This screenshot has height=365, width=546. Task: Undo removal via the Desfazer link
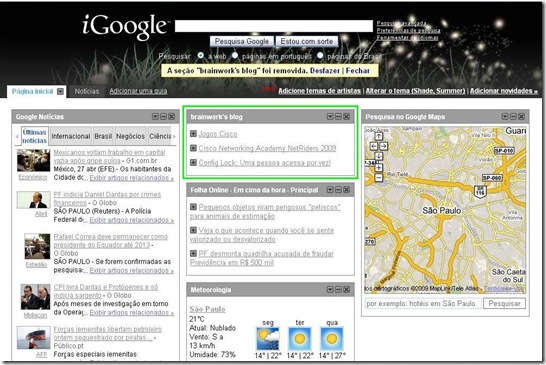(x=325, y=71)
